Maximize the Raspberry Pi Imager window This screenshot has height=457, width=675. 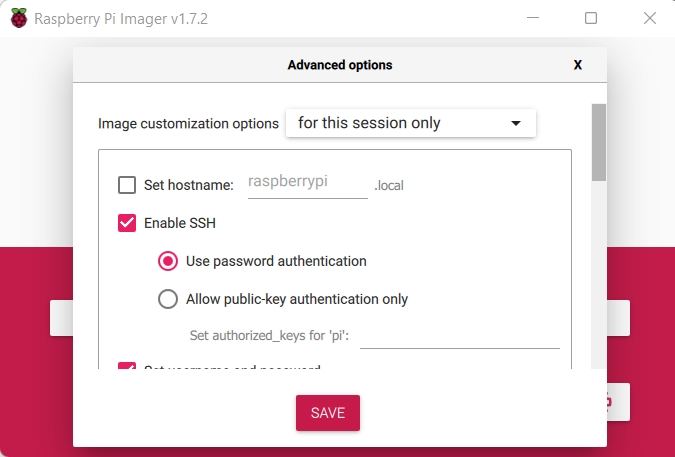tap(591, 18)
